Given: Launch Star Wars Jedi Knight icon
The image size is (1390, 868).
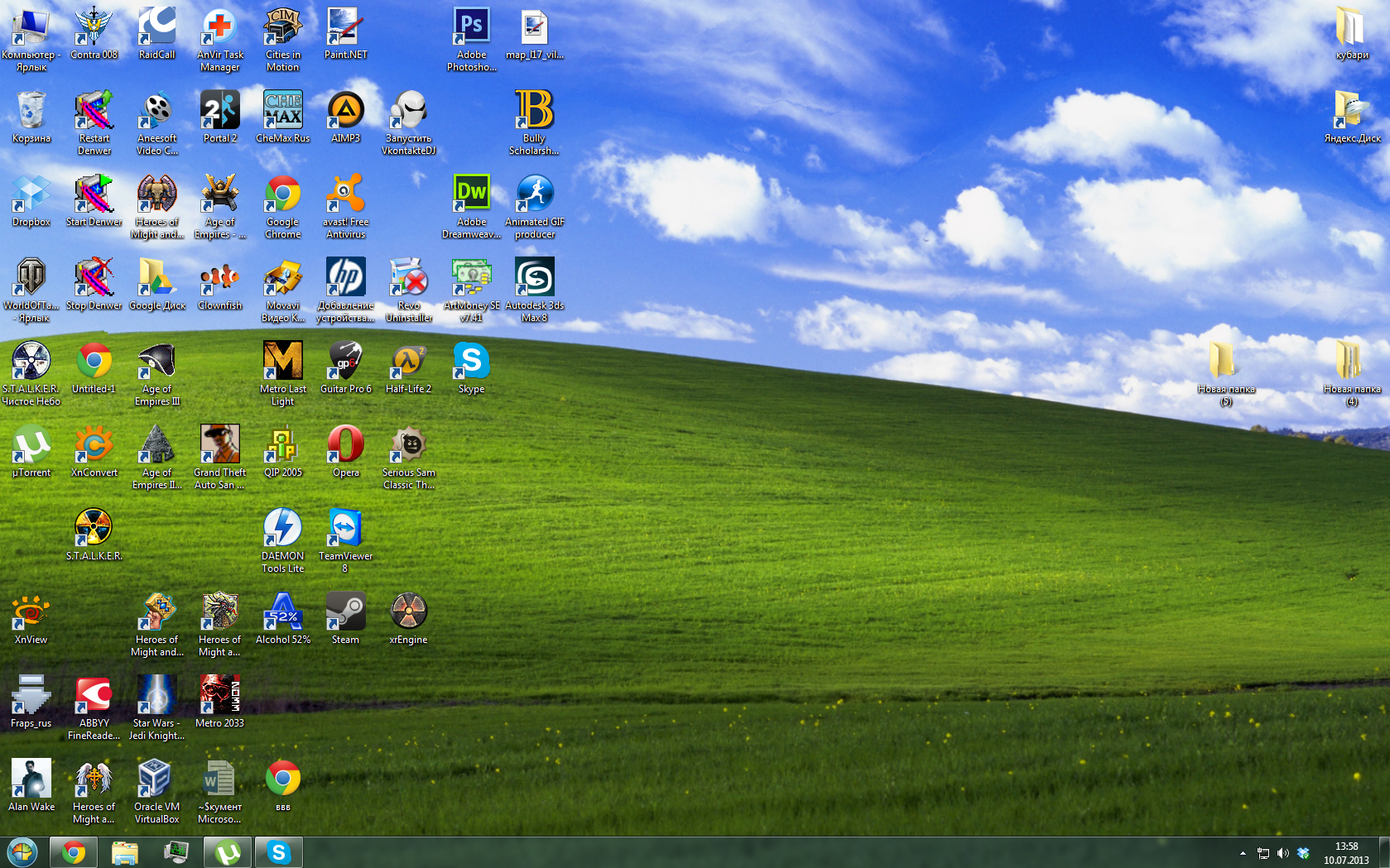Looking at the screenshot, I should tap(157, 707).
